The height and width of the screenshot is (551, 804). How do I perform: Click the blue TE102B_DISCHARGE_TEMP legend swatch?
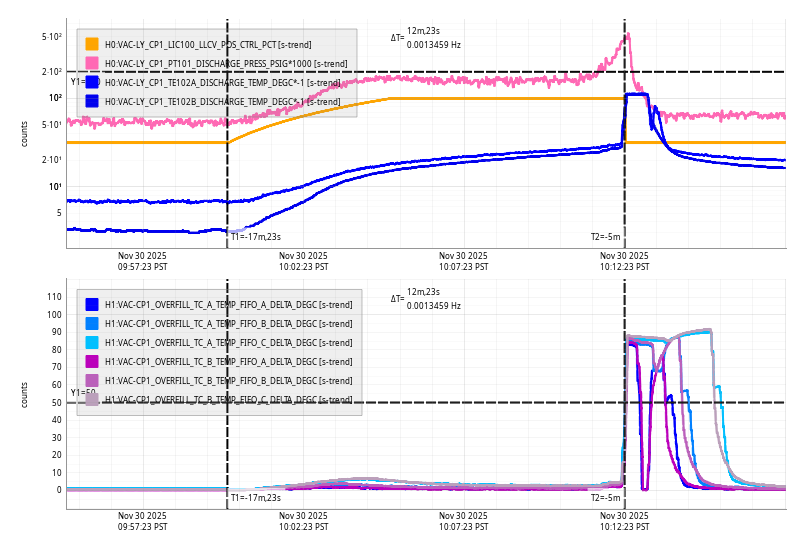click(x=92, y=101)
